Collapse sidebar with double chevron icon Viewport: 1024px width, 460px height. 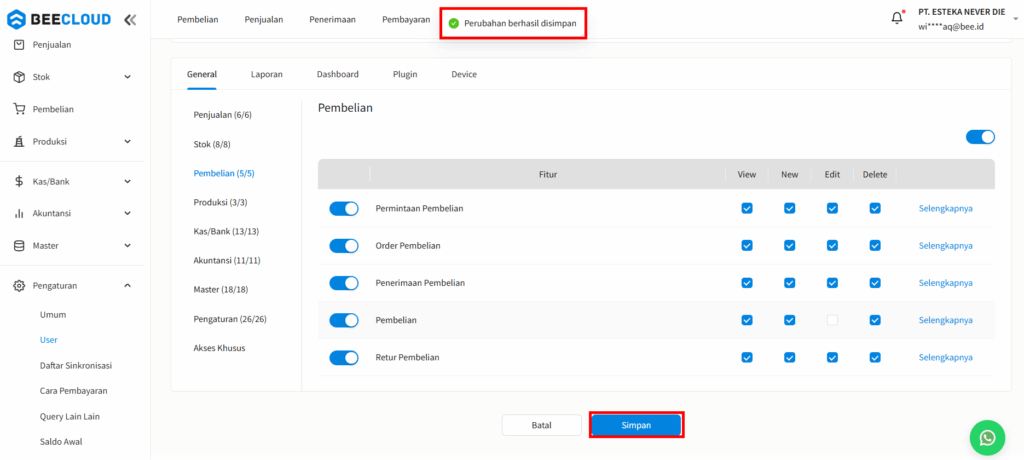[x=130, y=19]
